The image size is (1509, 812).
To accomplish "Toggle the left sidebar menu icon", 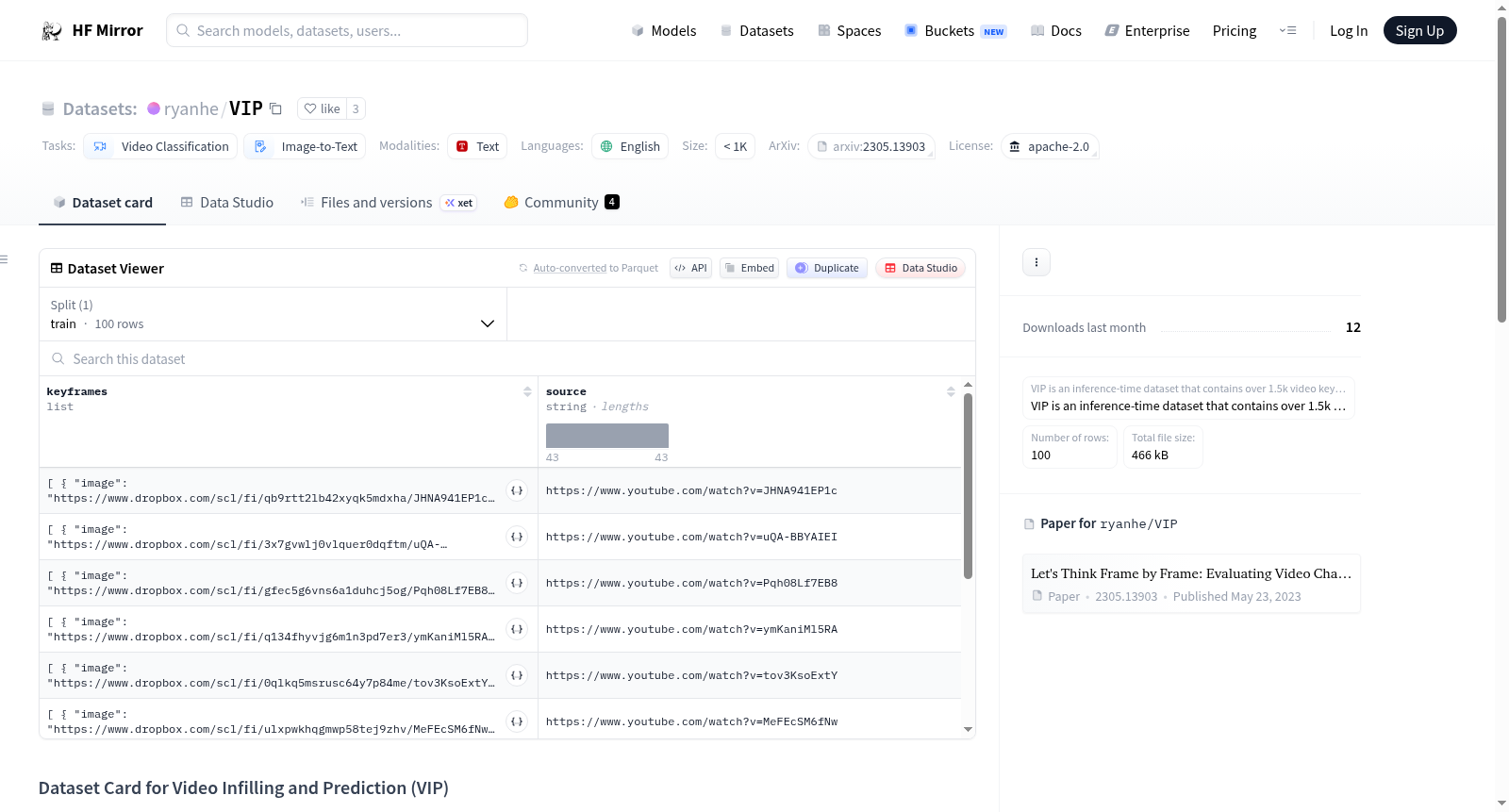I will click(5, 259).
